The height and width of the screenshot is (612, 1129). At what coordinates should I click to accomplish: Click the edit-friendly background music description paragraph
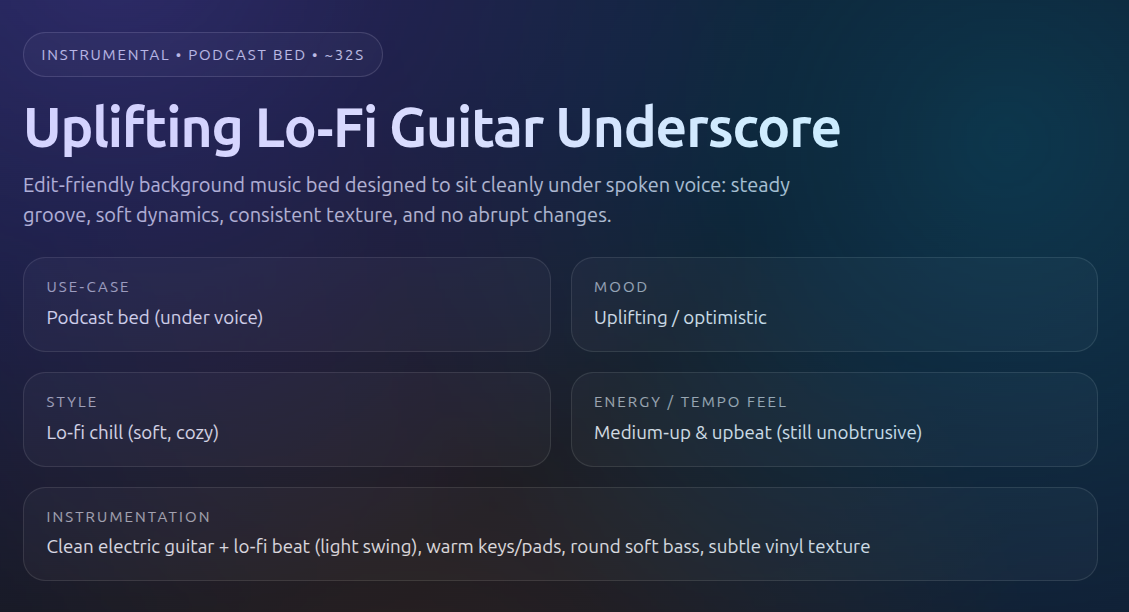406,200
